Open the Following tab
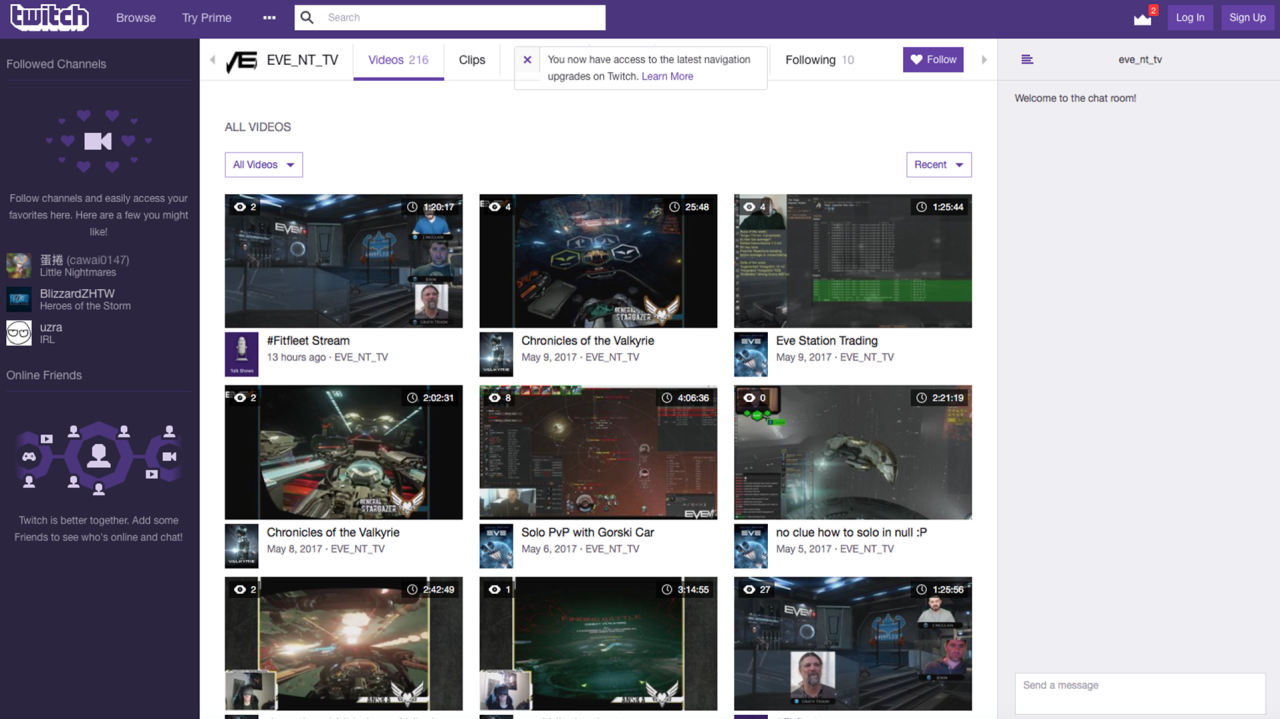 click(820, 60)
